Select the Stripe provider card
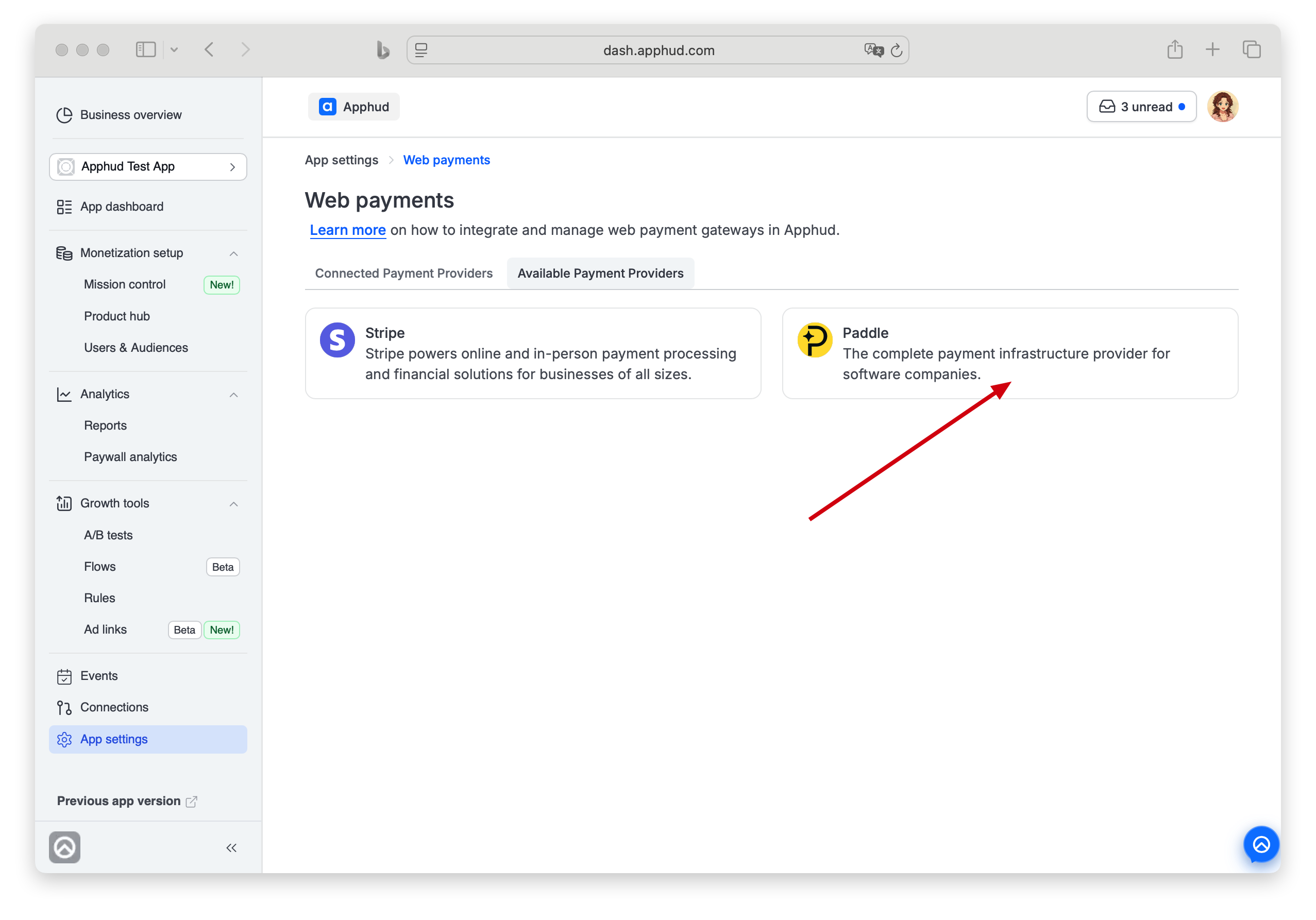This screenshot has width=1316, height=920. point(533,353)
